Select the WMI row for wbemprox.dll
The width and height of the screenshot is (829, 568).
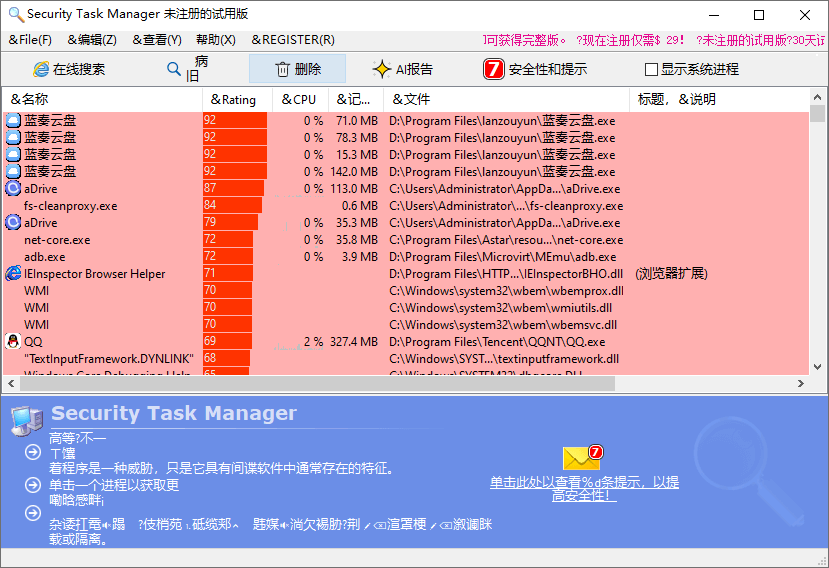point(406,290)
